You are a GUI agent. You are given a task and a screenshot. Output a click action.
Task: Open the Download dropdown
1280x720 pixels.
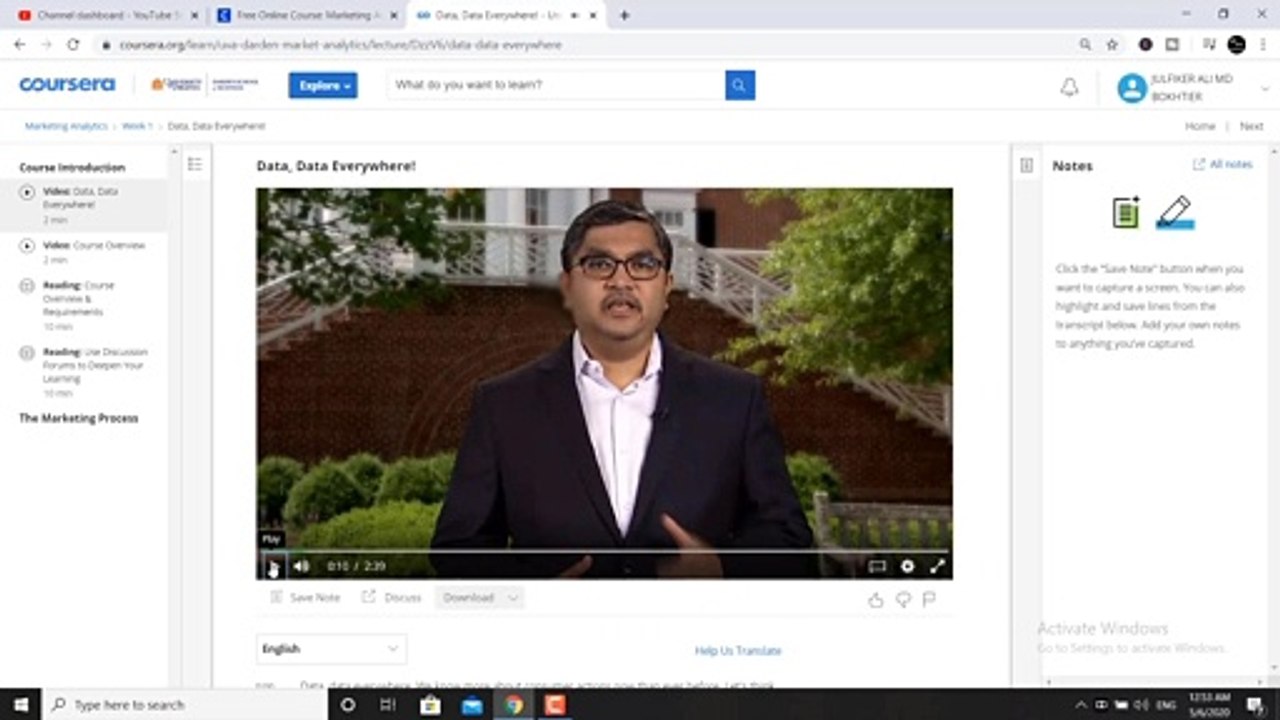tap(480, 598)
